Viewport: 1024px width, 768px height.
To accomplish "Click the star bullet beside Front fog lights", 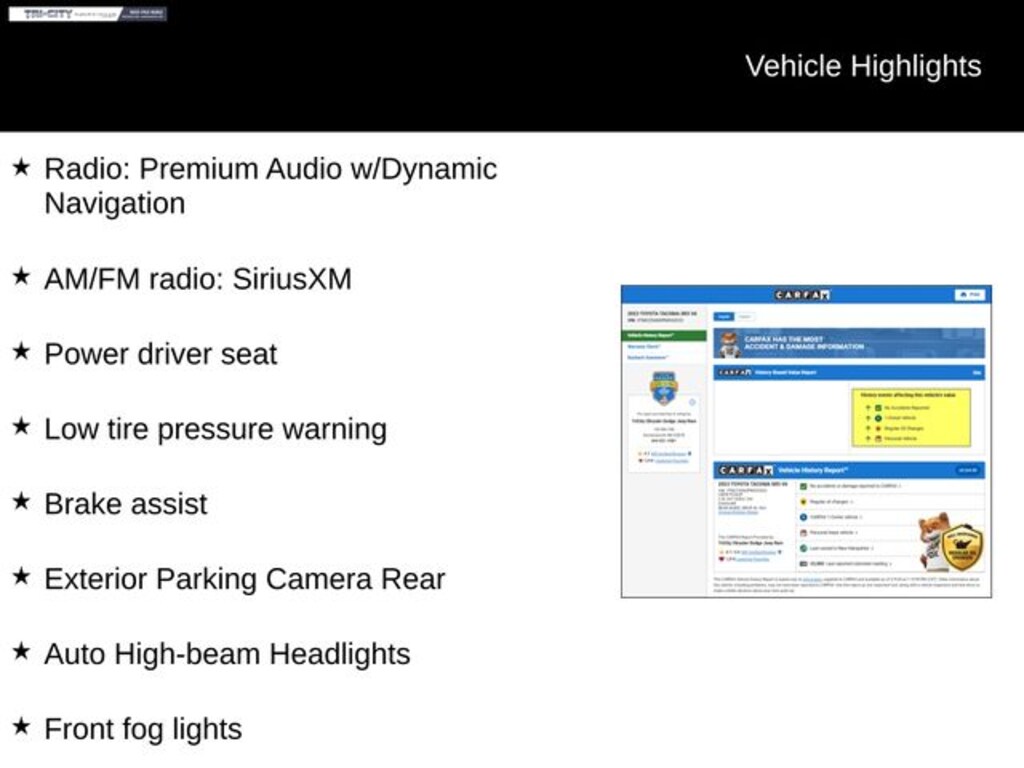I will (21, 727).
